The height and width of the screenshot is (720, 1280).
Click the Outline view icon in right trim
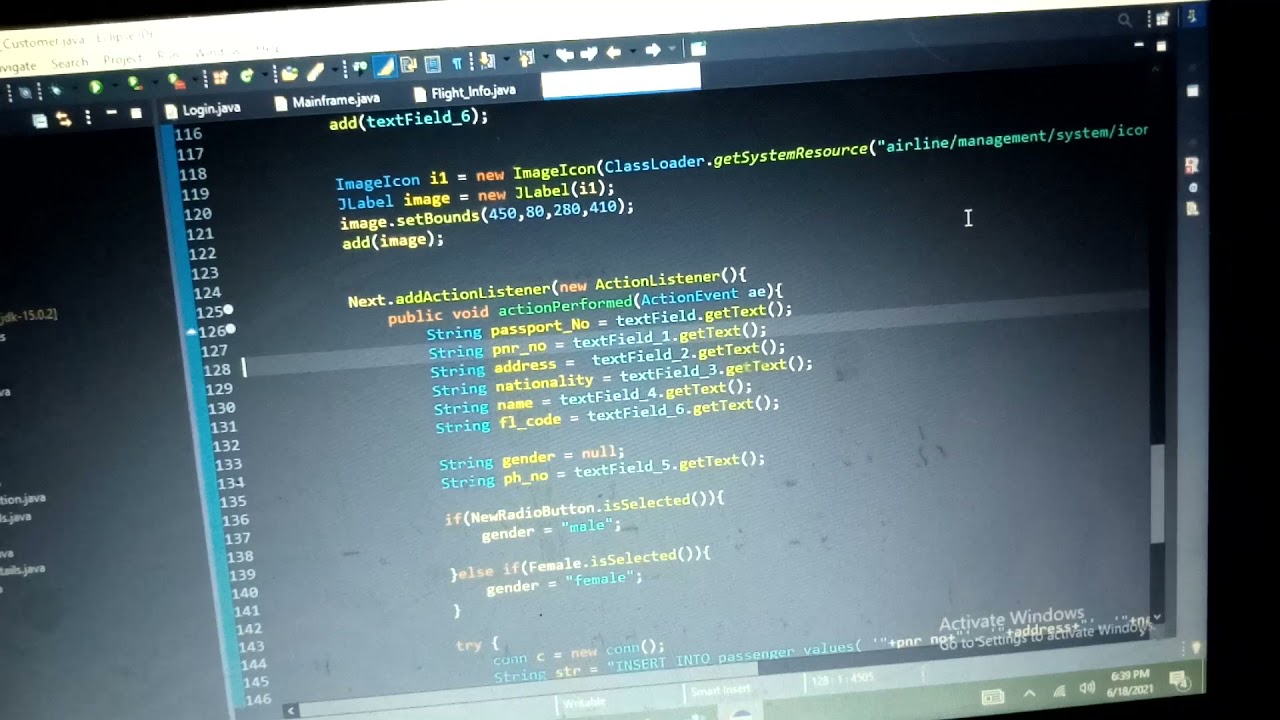[x=1192, y=91]
